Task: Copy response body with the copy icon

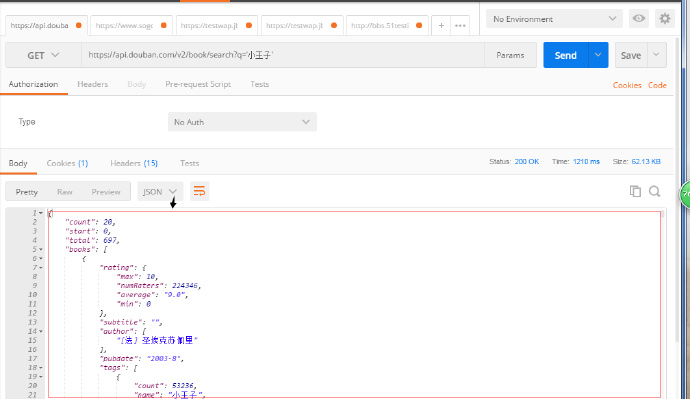Action: 635,191
